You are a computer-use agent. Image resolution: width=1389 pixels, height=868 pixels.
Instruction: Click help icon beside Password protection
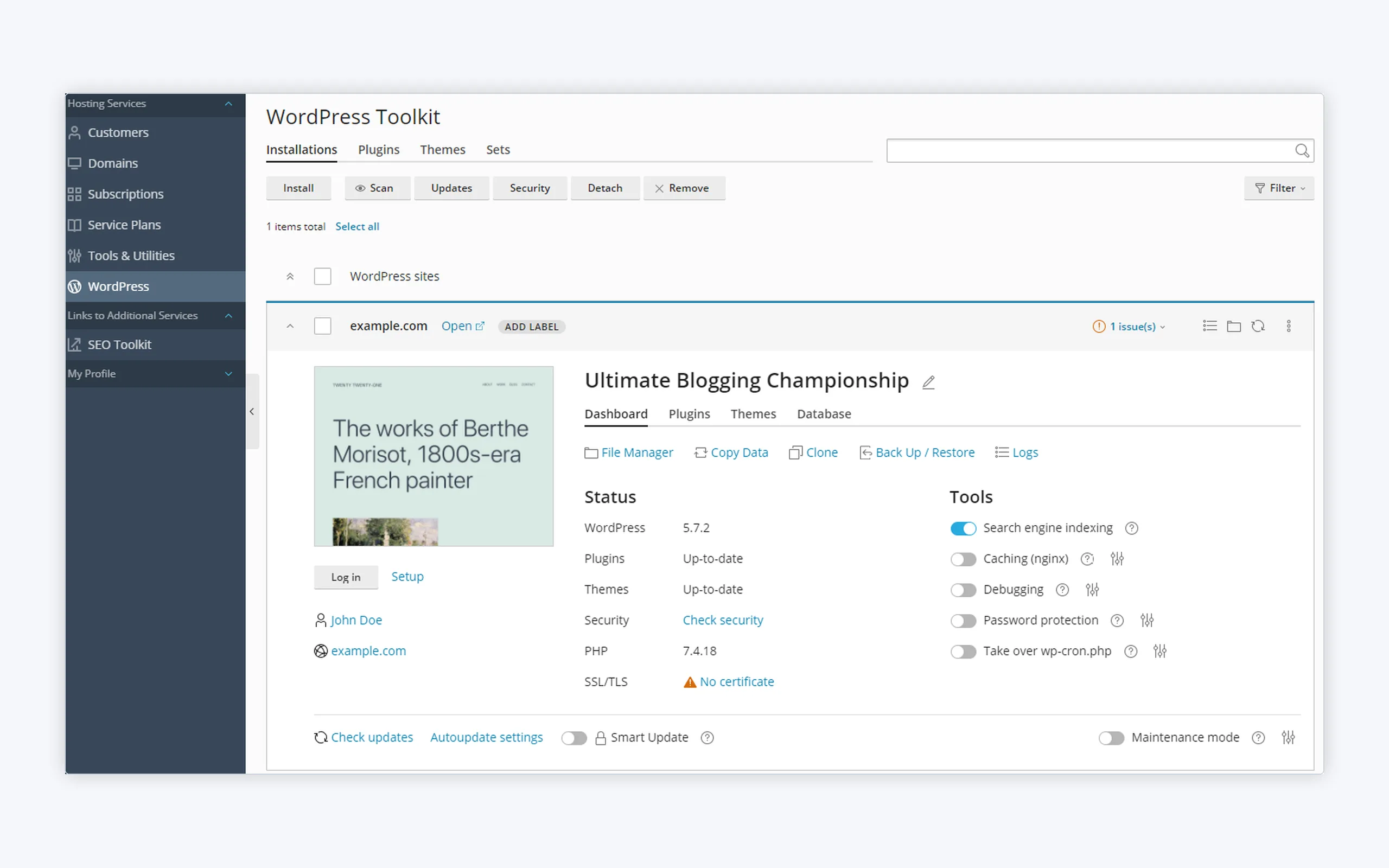1117,621
